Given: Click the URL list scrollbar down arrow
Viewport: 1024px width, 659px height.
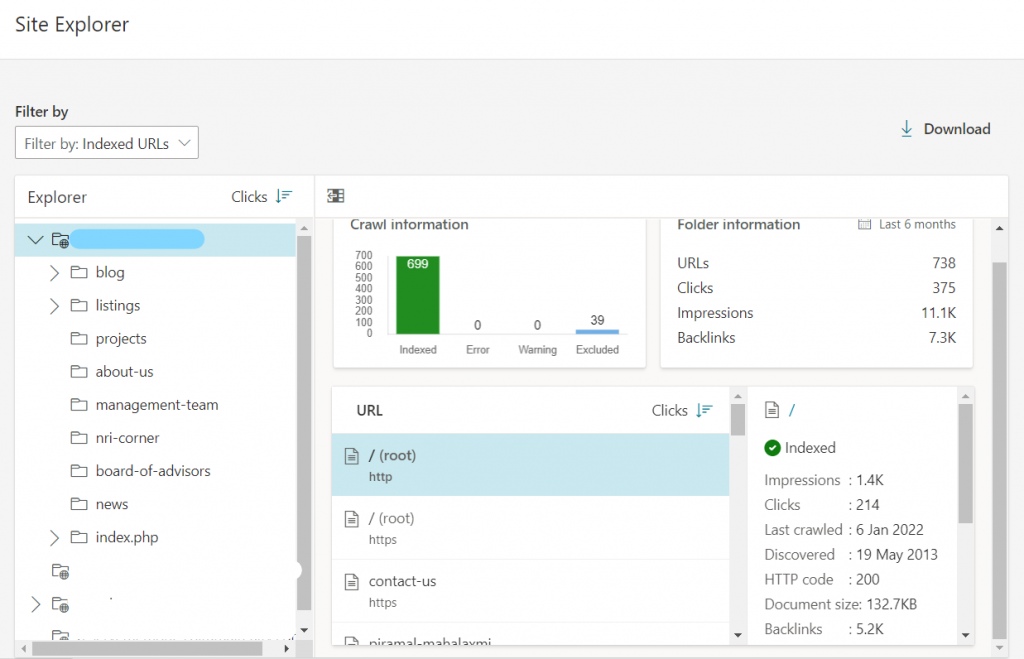Looking at the screenshot, I should (738, 635).
